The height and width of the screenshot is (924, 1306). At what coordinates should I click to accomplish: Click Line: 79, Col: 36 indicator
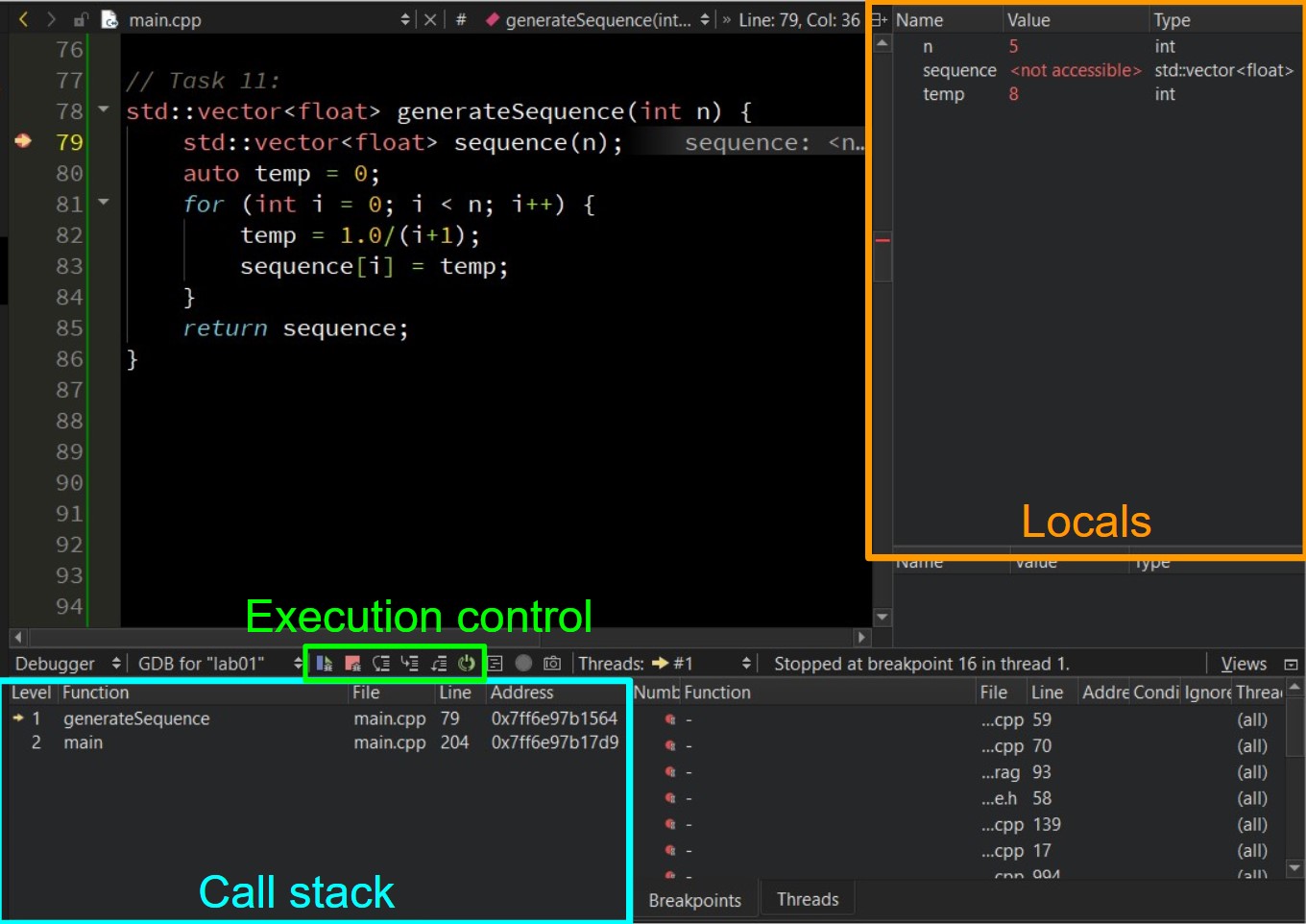point(799,19)
